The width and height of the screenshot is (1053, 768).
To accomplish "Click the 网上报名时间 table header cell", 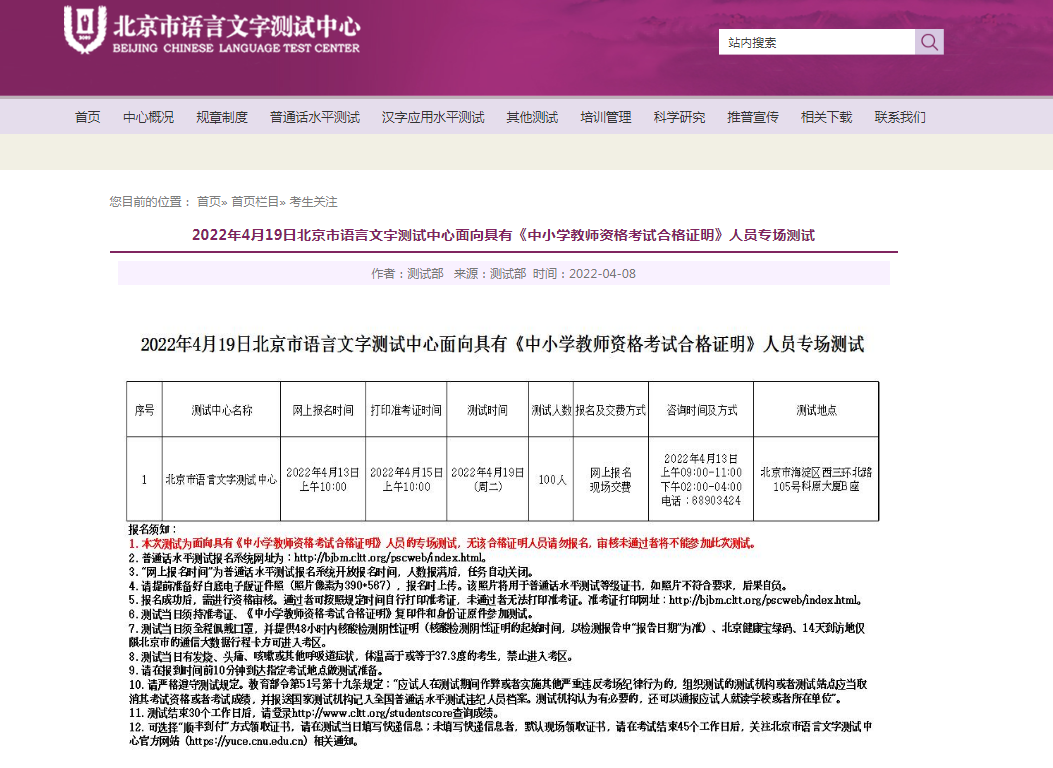I will pos(322,410).
